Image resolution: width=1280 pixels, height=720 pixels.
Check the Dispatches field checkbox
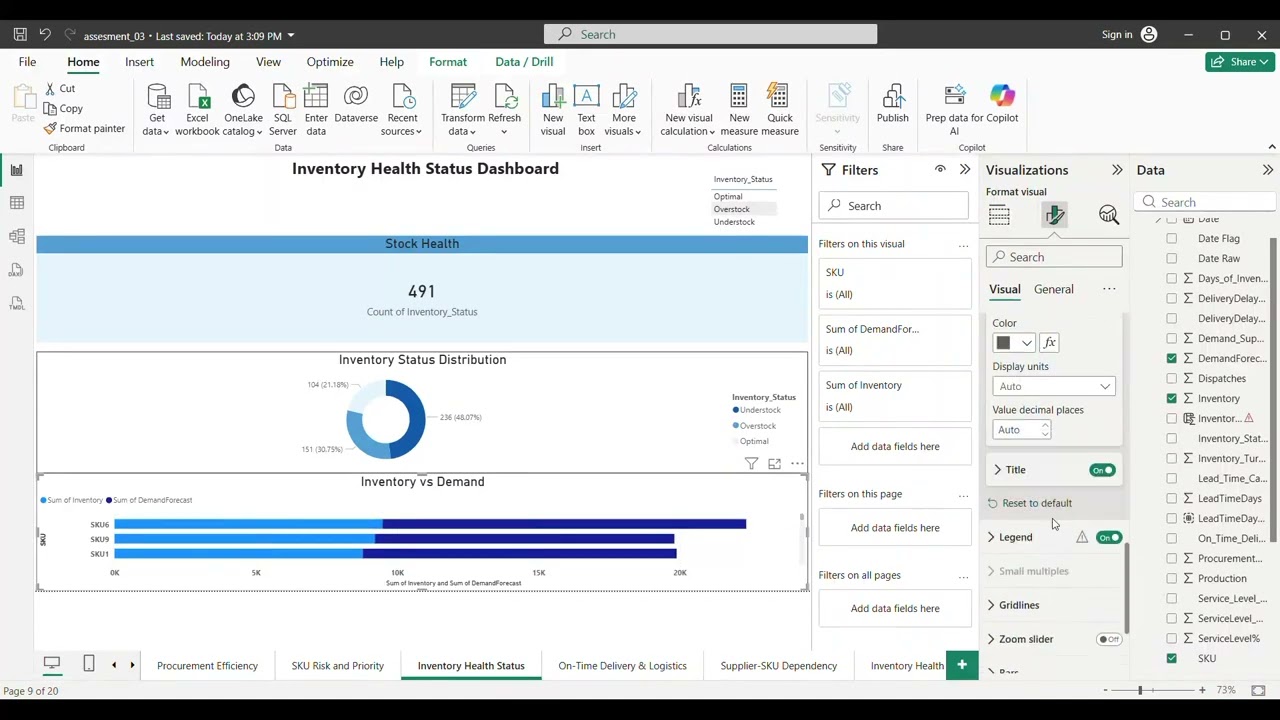click(1172, 379)
